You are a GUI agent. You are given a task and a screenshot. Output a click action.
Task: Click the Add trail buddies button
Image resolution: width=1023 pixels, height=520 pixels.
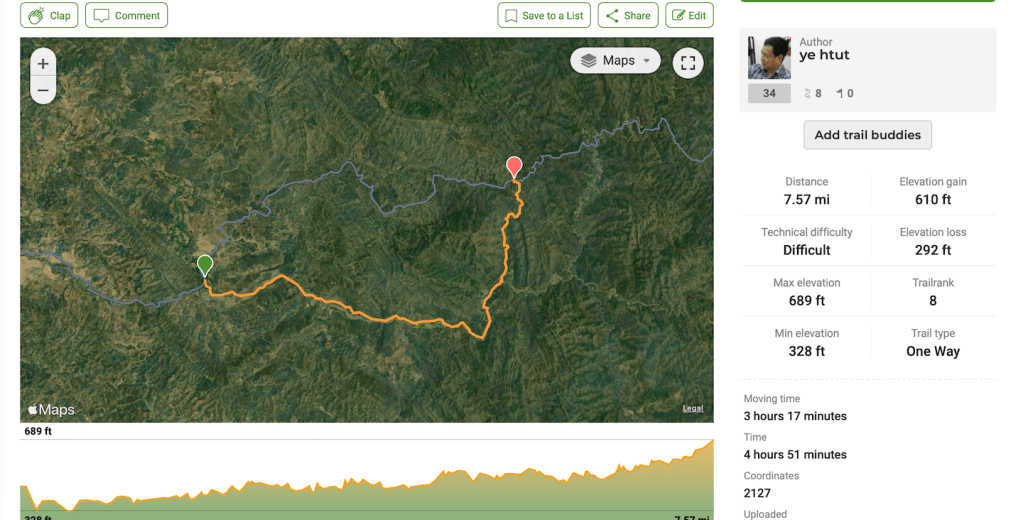pos(867,135)
